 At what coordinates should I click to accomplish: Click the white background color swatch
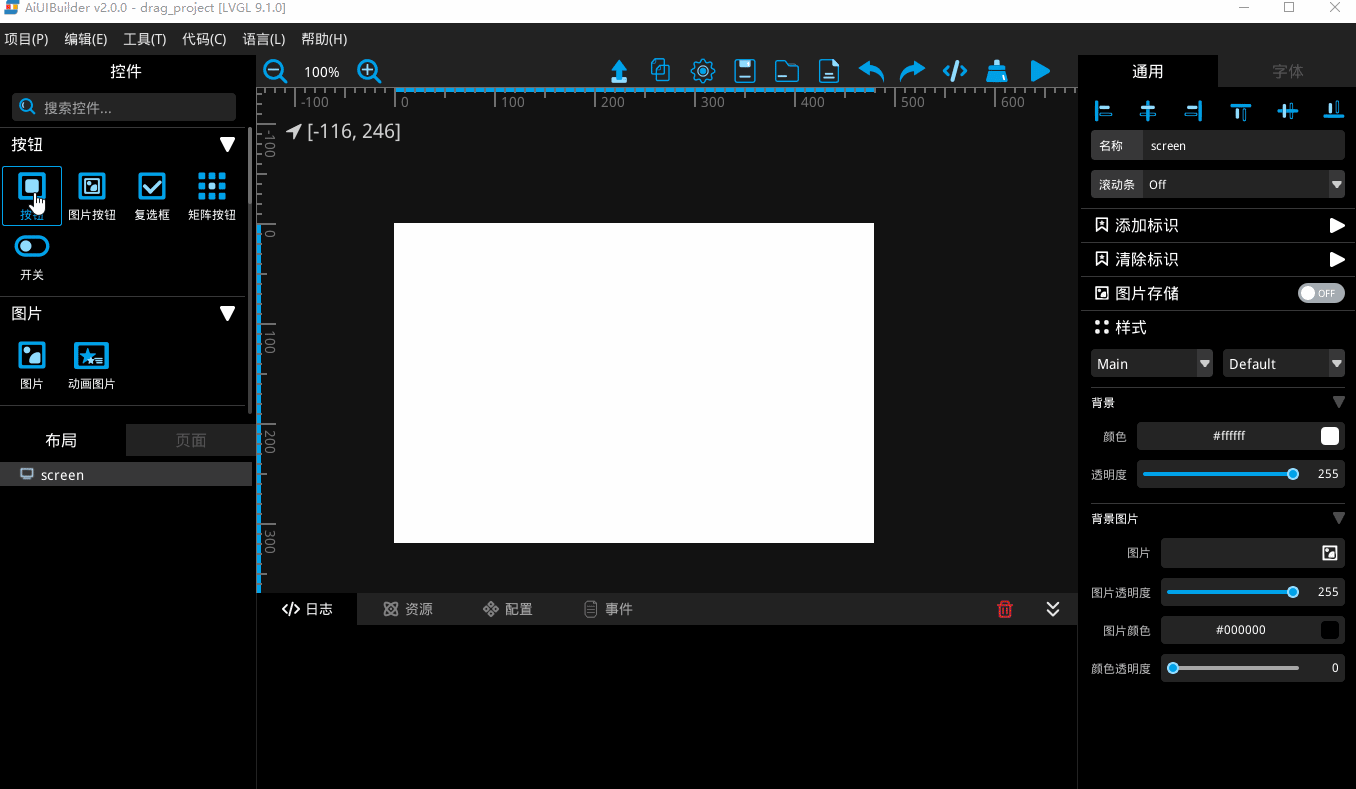(x=1328, y=435)
